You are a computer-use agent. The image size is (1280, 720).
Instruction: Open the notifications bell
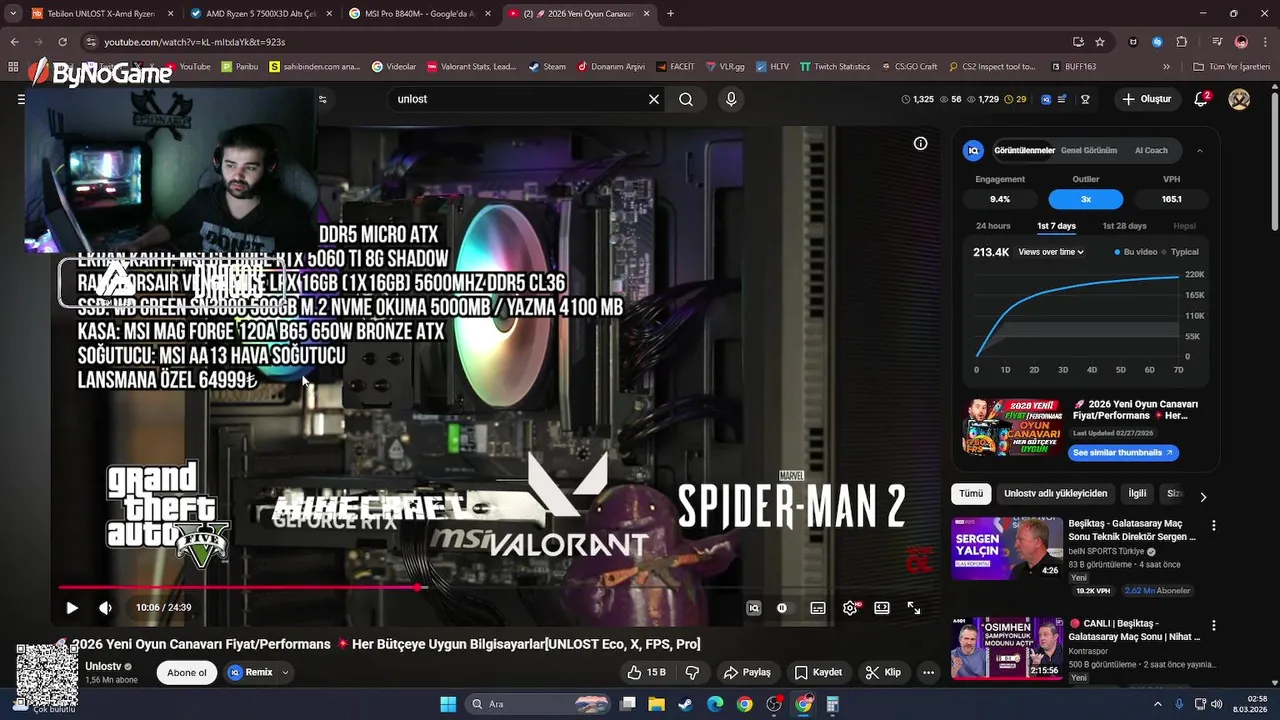click(x=1202, y=99)
